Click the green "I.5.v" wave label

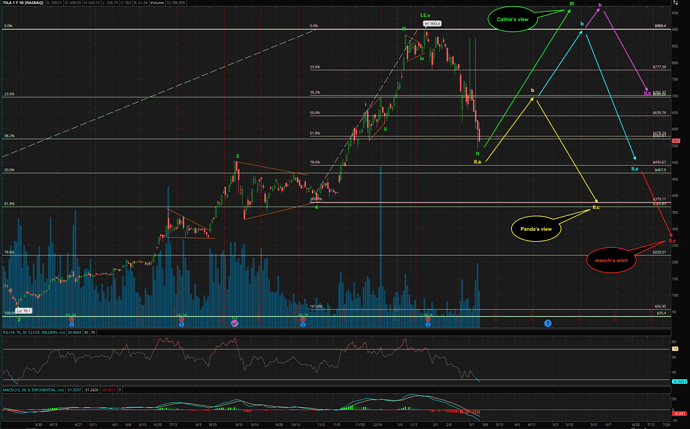point(425,15)
